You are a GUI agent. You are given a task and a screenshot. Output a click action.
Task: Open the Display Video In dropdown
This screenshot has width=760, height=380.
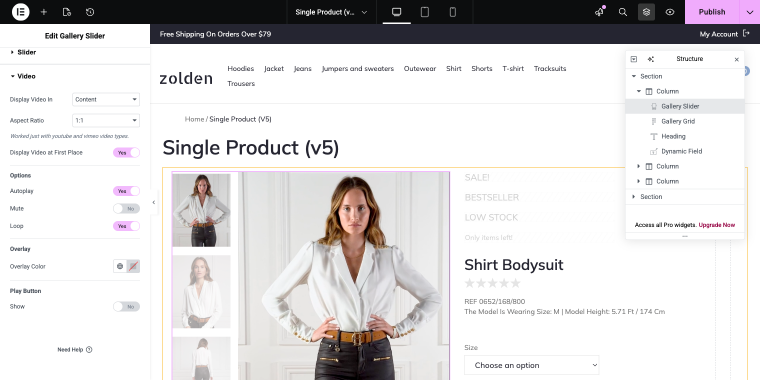pos(106,99)
